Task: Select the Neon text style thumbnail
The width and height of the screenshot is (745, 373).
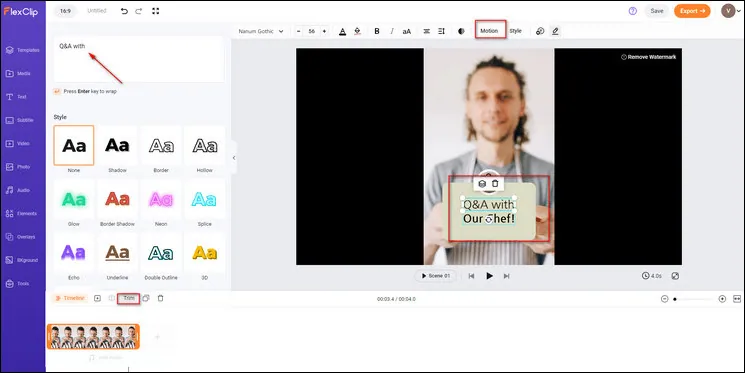Action: tap(161, 200)
